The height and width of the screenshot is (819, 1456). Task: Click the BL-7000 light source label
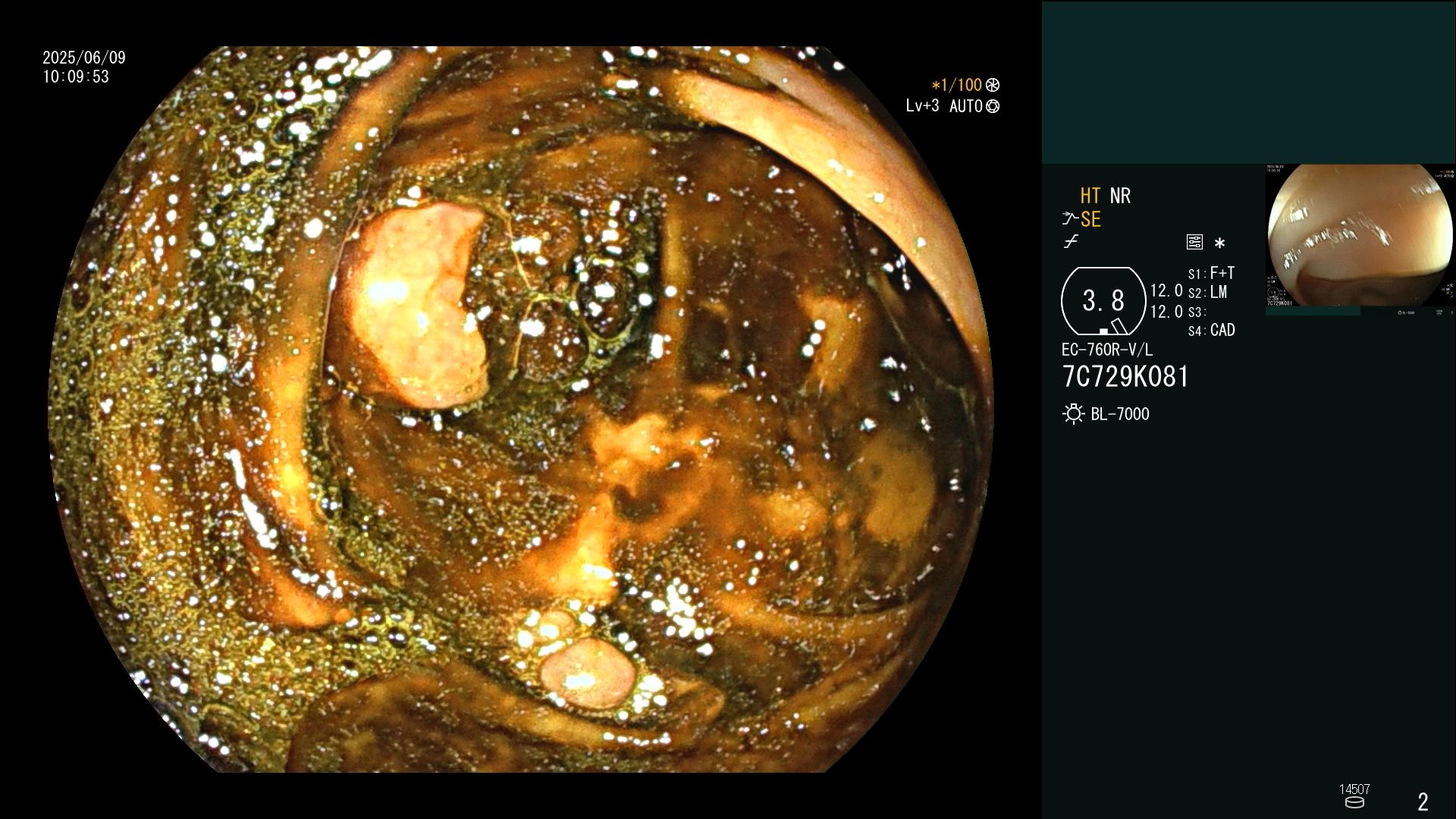pyautogui.click(x=1120, y=414)
